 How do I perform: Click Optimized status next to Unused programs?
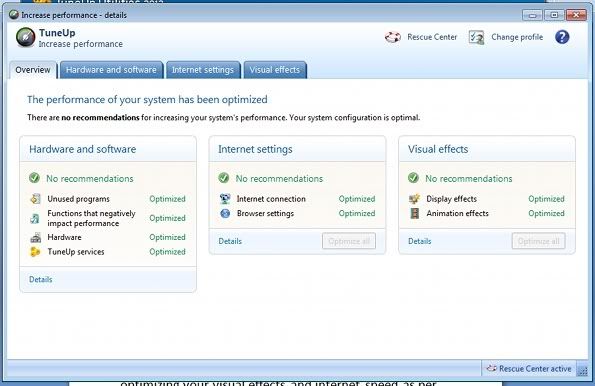coord(167,199)
